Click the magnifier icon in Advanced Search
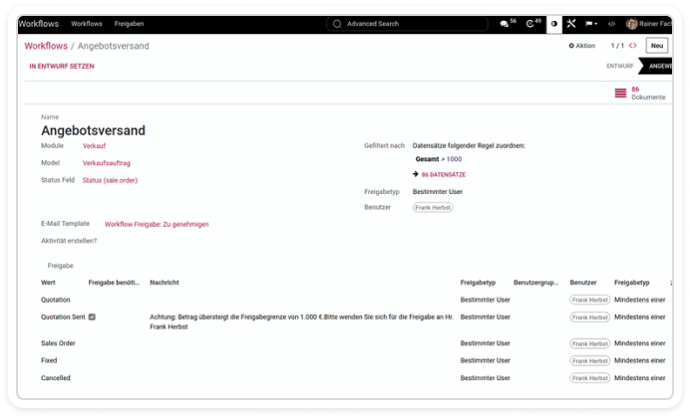 point(336,23)
